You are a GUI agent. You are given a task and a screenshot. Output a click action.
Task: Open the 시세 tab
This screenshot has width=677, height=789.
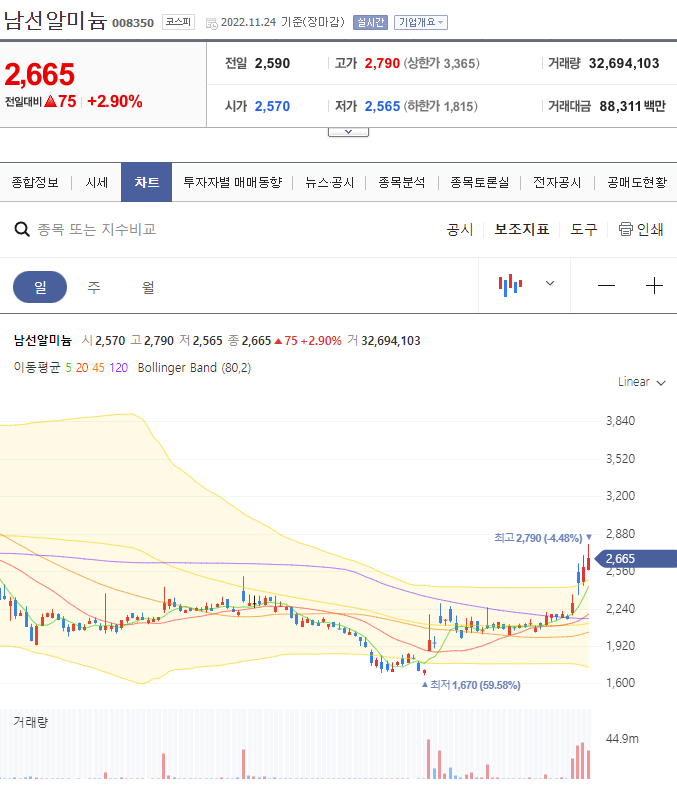pyautogui.click(x=97, y=182)
